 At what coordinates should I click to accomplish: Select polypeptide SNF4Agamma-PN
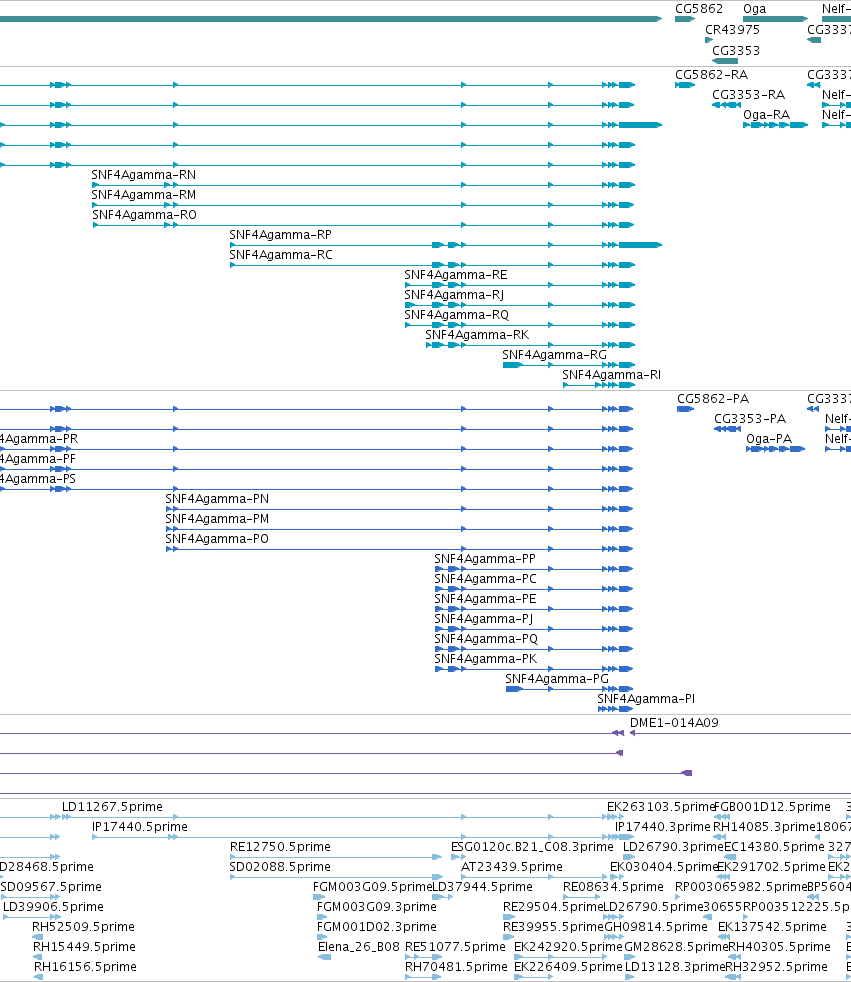pos(217,499)
